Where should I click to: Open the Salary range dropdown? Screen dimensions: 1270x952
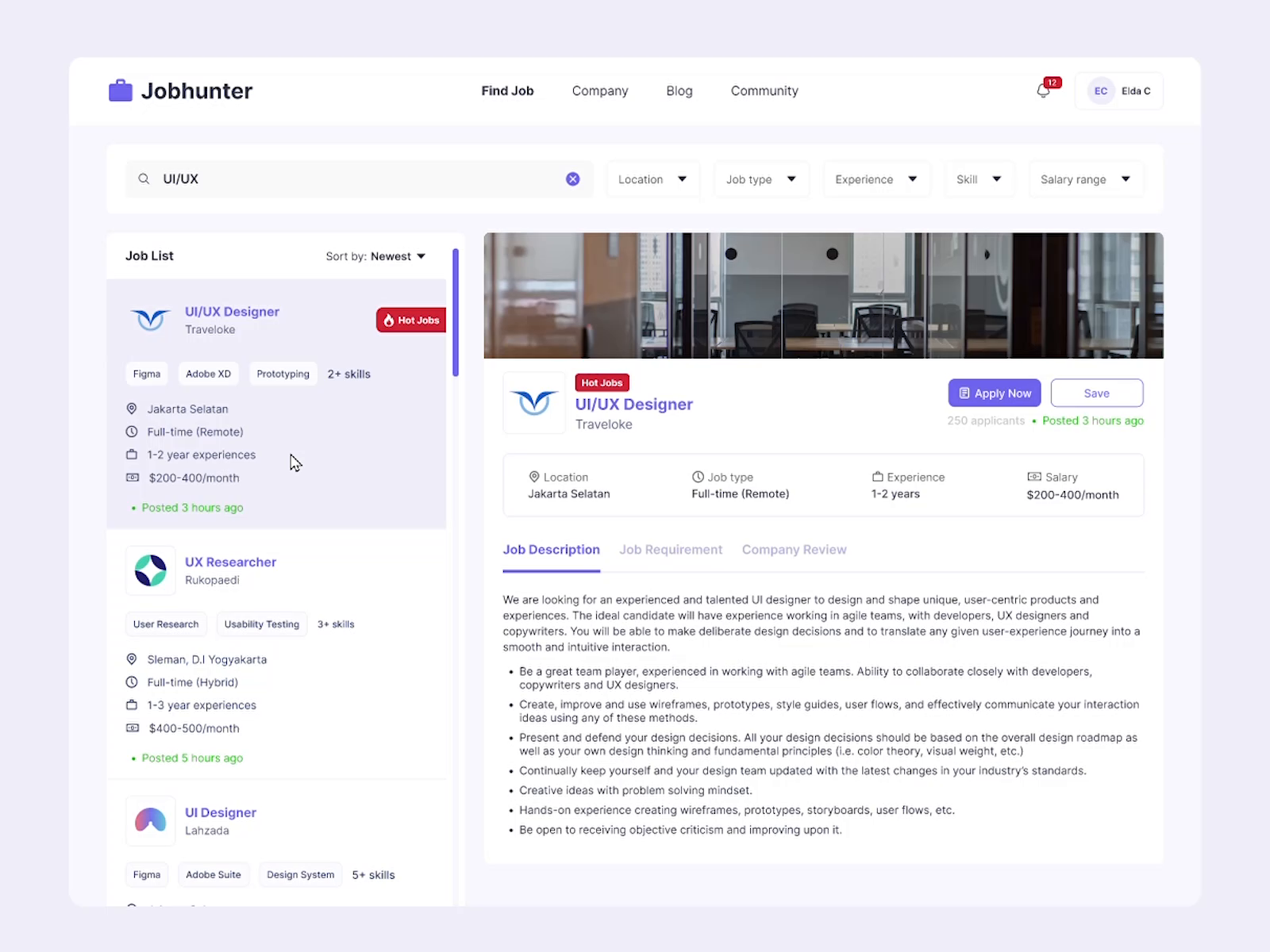[1085, 178]
